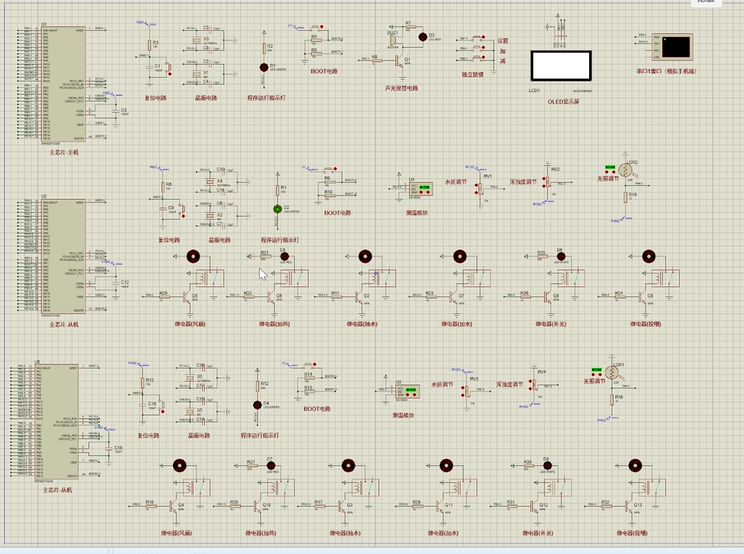
Task: Select the buzzer in the 声光报警电路
Action: coord(393,40)
